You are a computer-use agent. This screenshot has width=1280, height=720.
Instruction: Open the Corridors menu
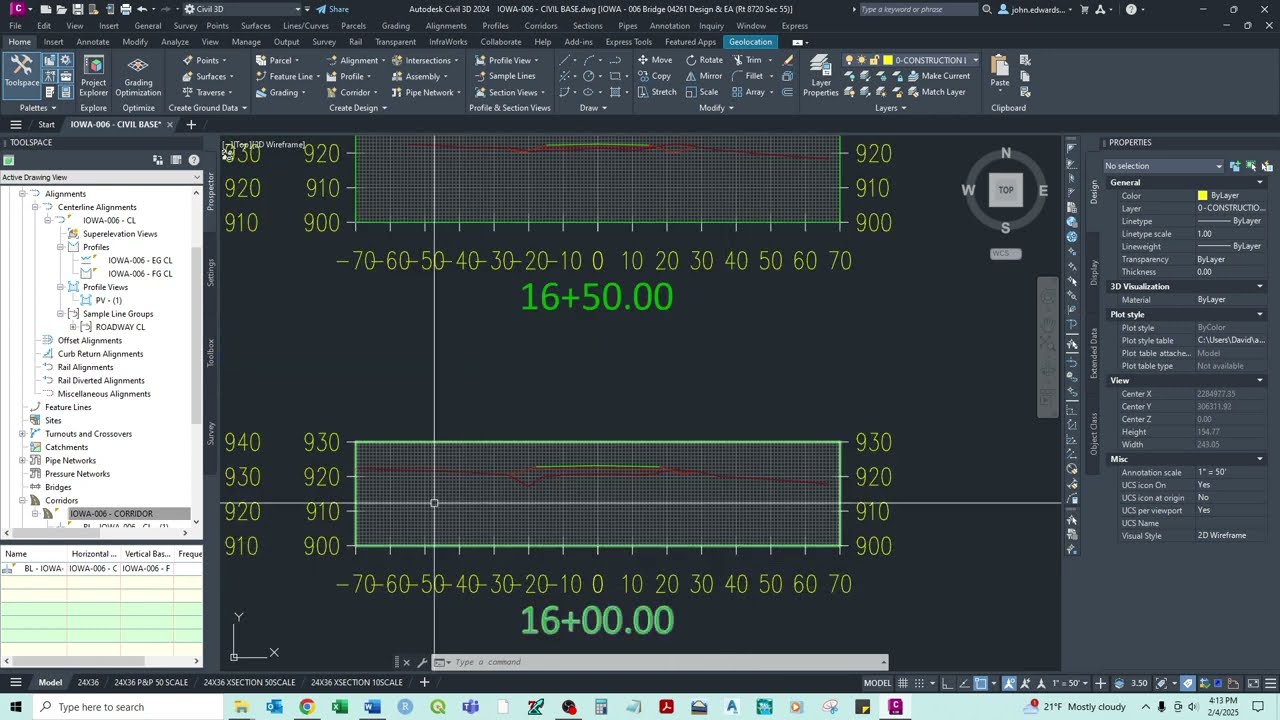[541, 26]
